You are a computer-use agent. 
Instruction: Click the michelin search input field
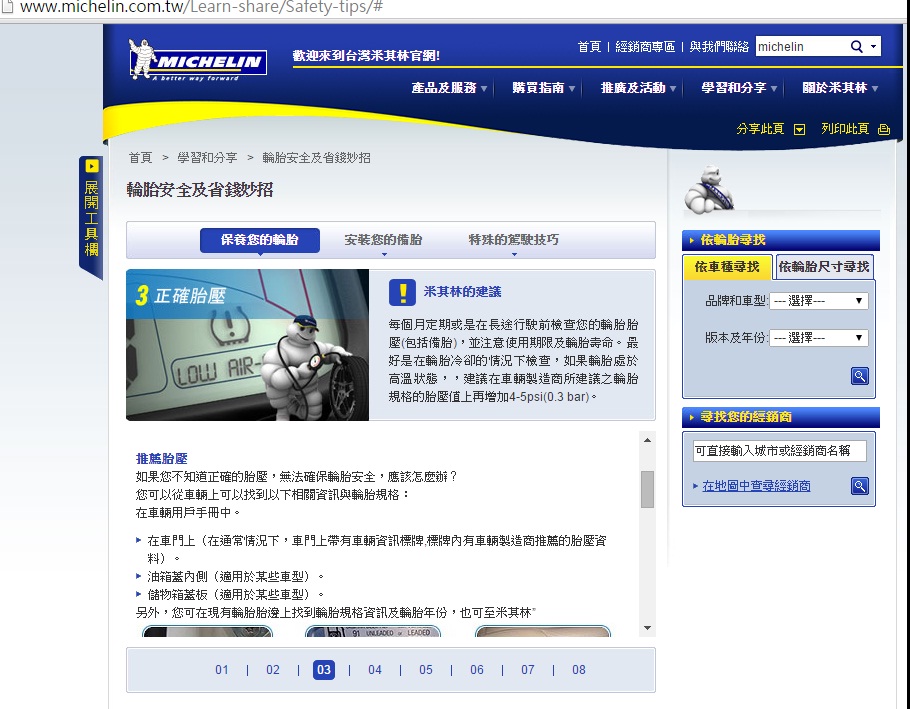click(x=801, y=46)
